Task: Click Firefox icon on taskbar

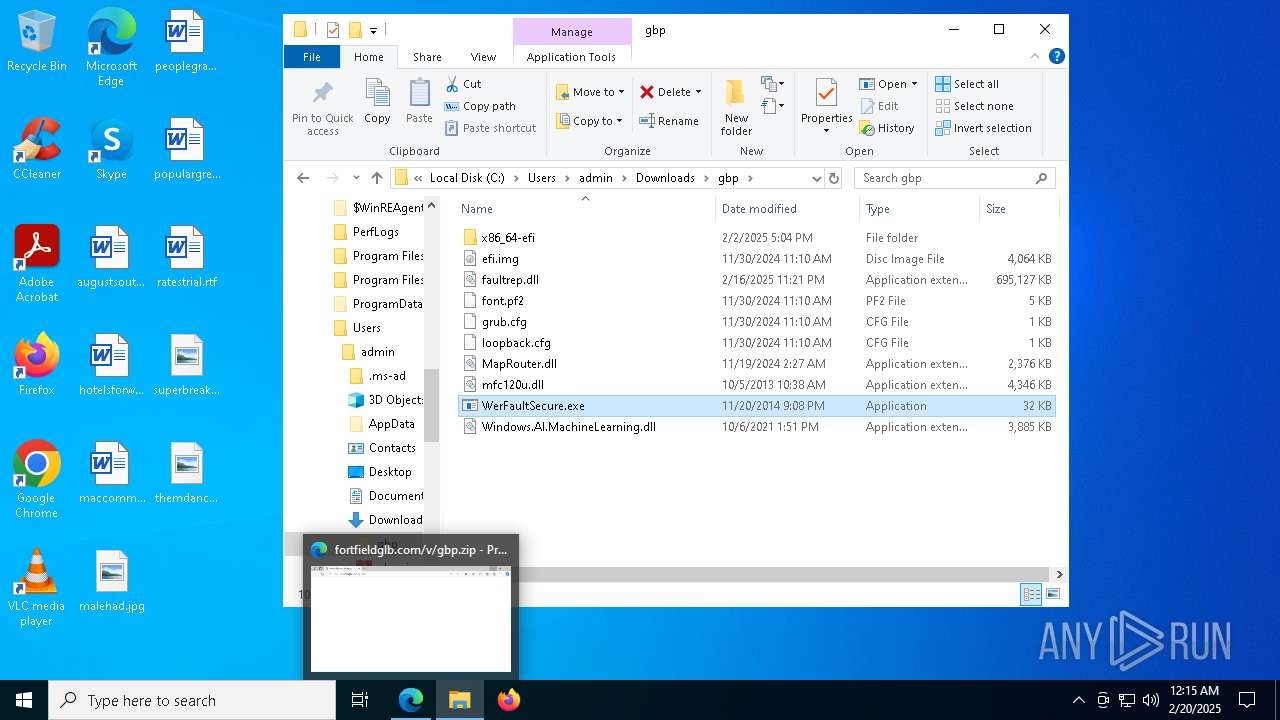Action: coord(508,700)
